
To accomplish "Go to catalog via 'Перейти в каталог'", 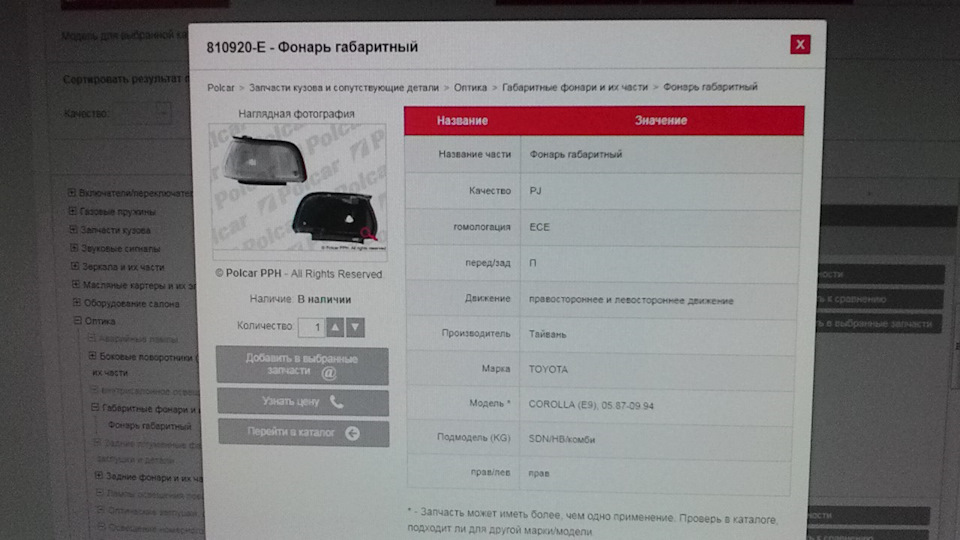I will click(303, 433).
